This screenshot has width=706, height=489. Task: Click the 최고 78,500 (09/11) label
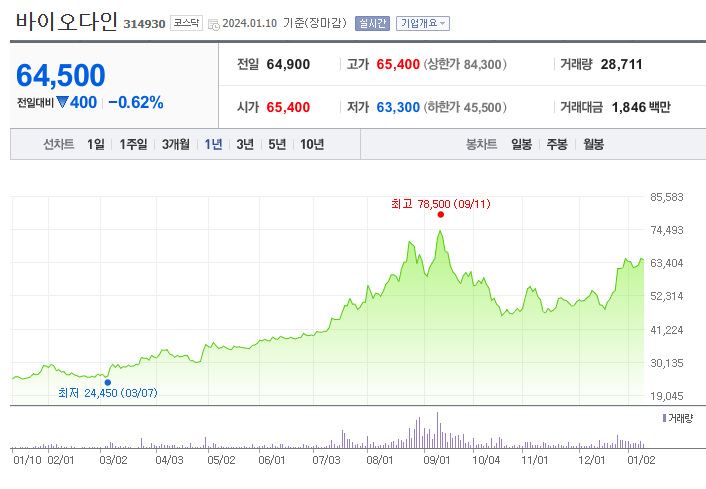point(441,204)
